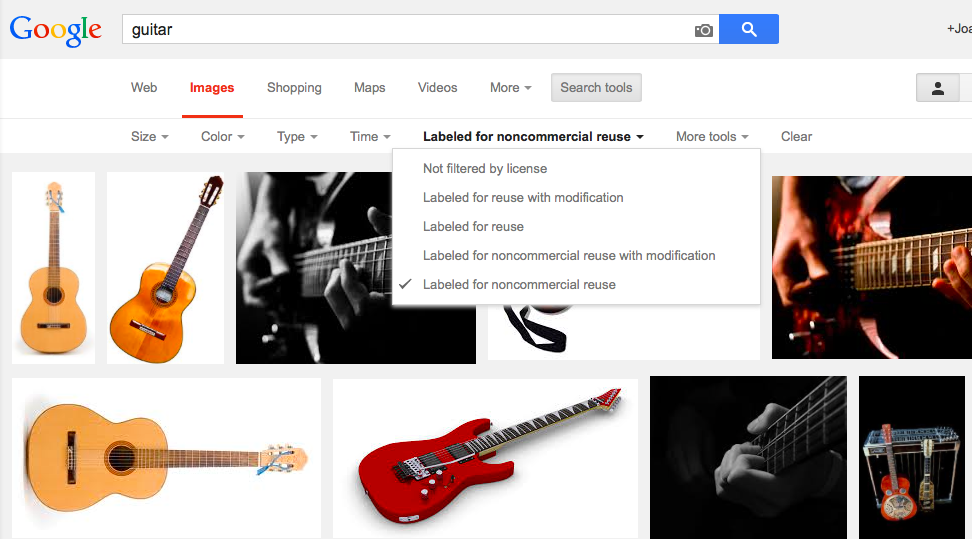Click the camera search-by-image icon
Viewport: 972px width, 539px height.
click(704, 30)
